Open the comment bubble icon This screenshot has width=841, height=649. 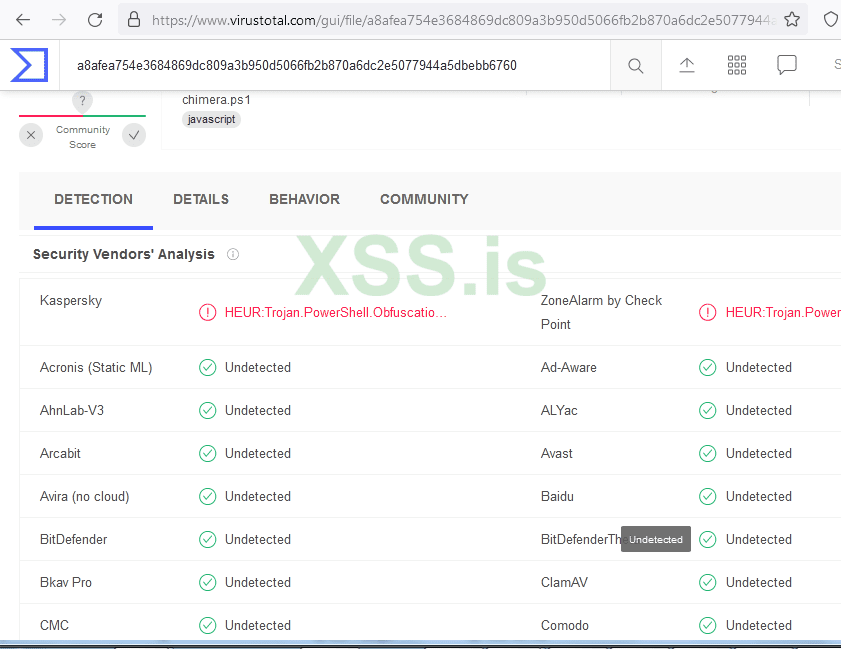click(787, 65)
